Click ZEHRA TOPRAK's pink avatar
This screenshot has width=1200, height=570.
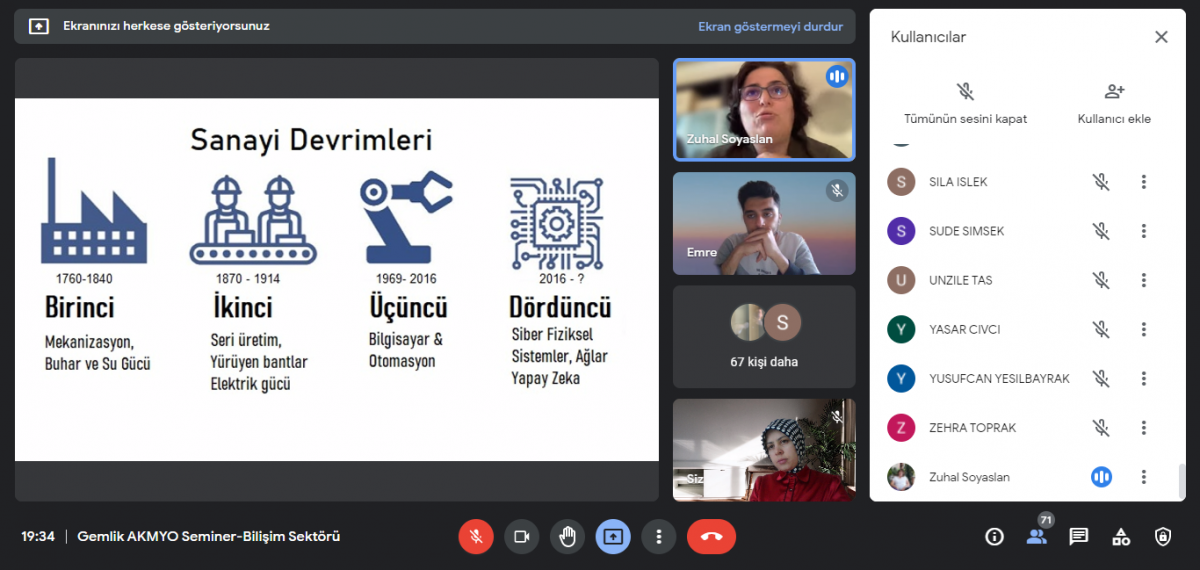[901, 427]
